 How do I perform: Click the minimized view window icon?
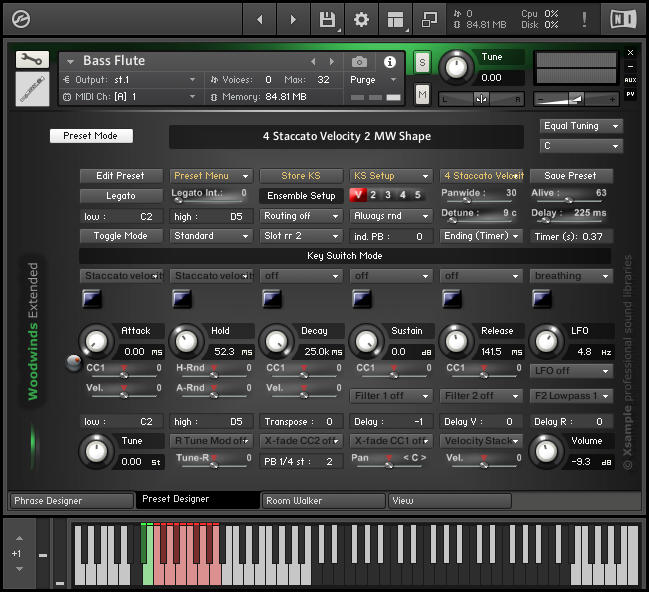[x=429, y=19]
